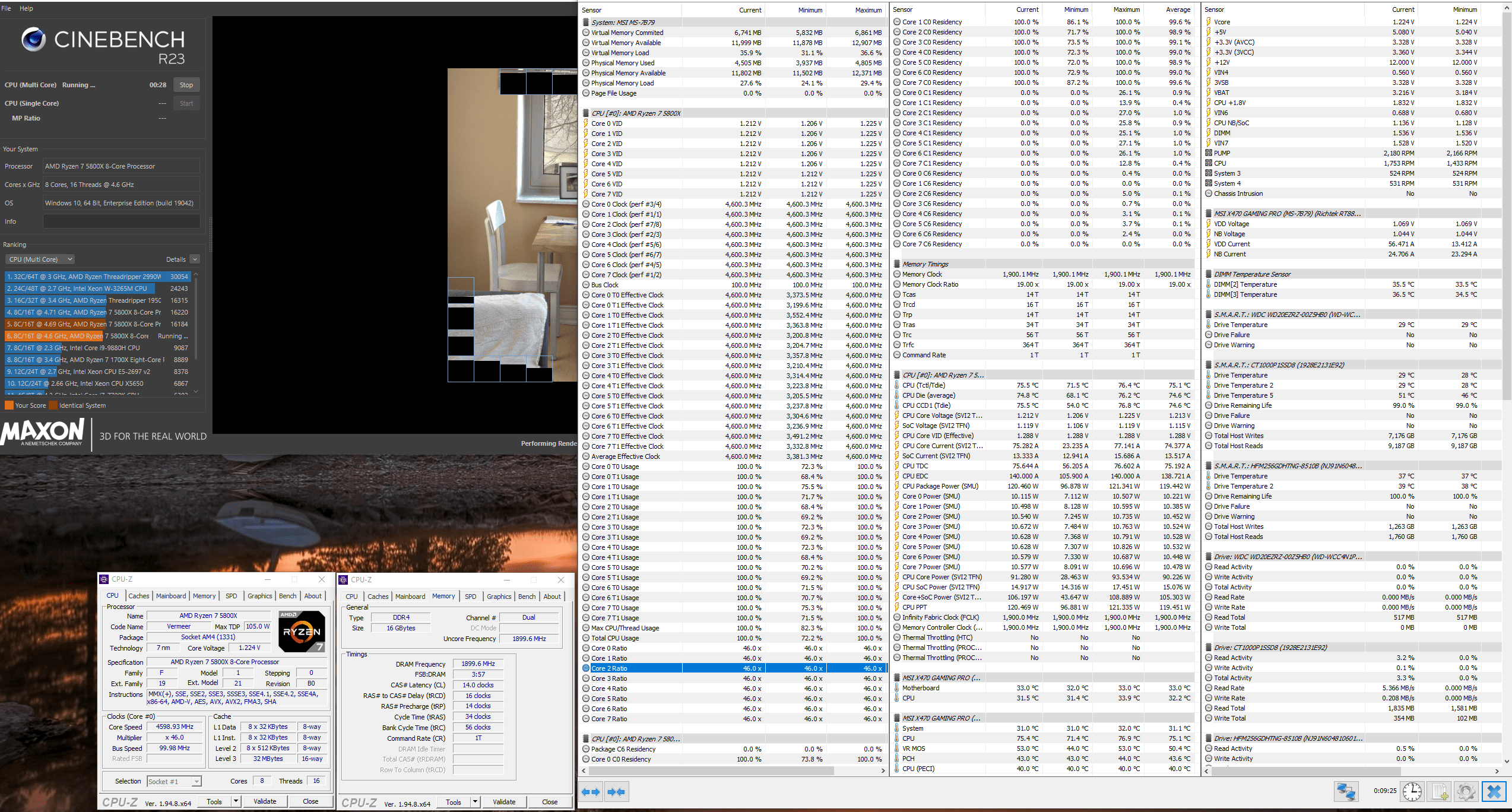The height and width of the screenshot is (812, 1512).
Task: Click the Average Effective Clock sensor row
Action: (x=733, y=456)
